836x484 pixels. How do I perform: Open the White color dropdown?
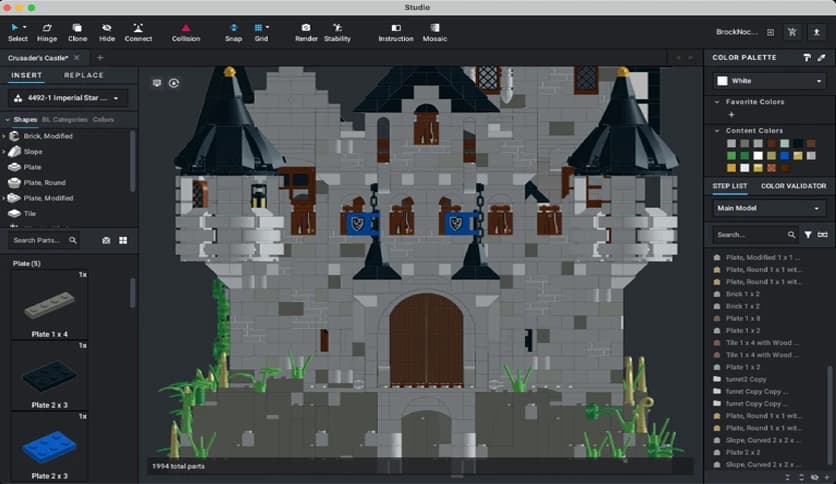tap(769, 80)
